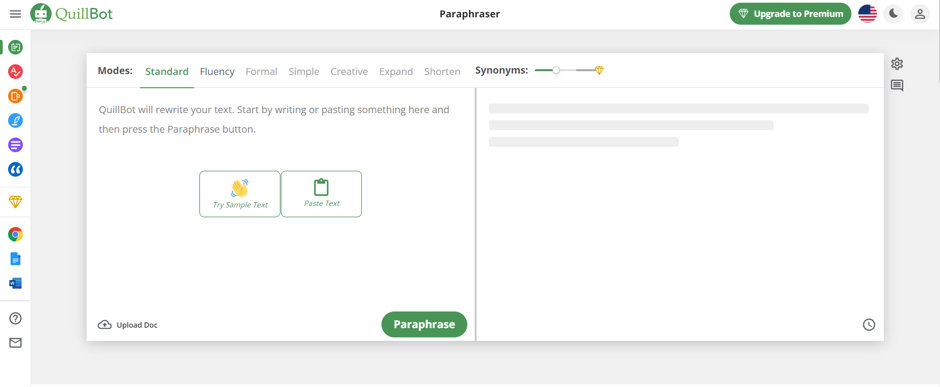The image size is (940, 387).
Task: Toggle dark mode with the moon icon
Action: coord(893,14)
